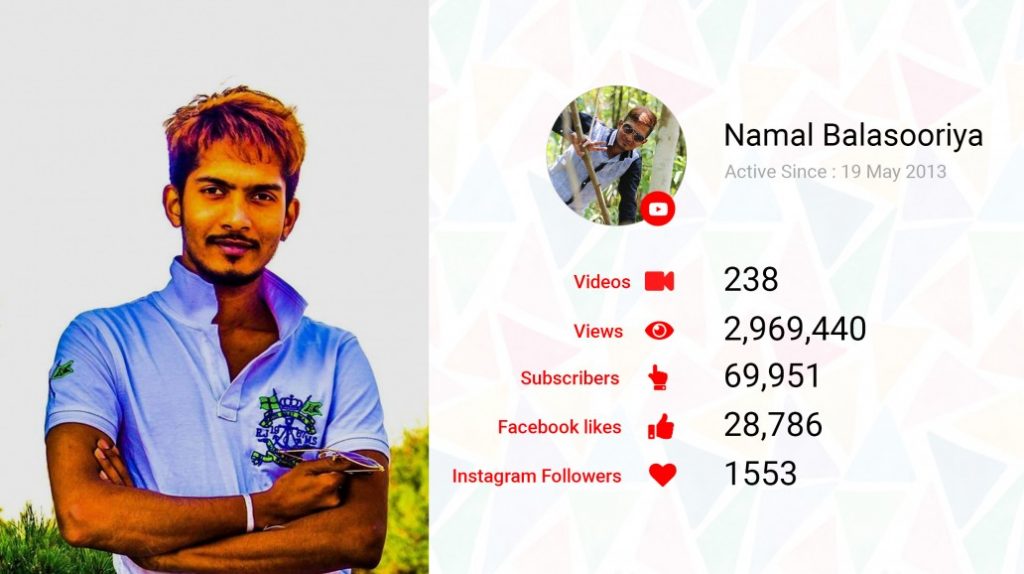
Task: Click the 2,969,440 views number
Action: [x=795, y=328]
